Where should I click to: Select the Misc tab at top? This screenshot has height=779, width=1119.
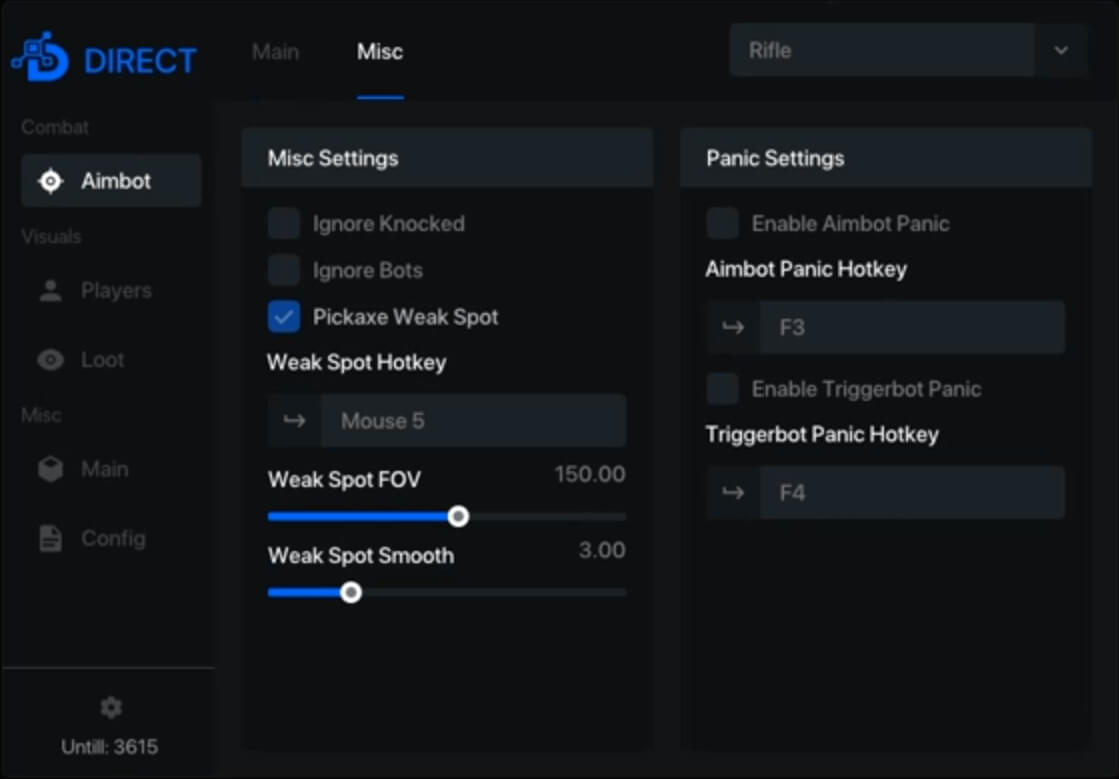[380, 52]
